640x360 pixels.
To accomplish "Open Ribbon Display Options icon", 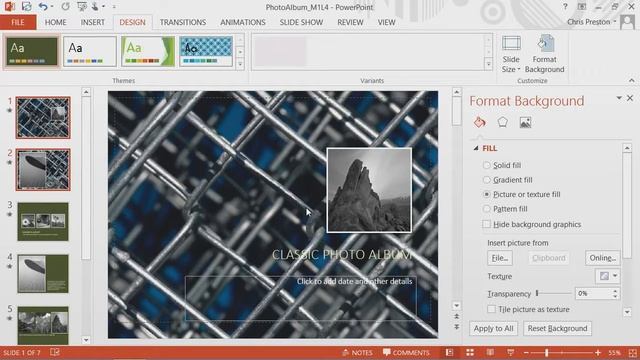I will 582,7.
